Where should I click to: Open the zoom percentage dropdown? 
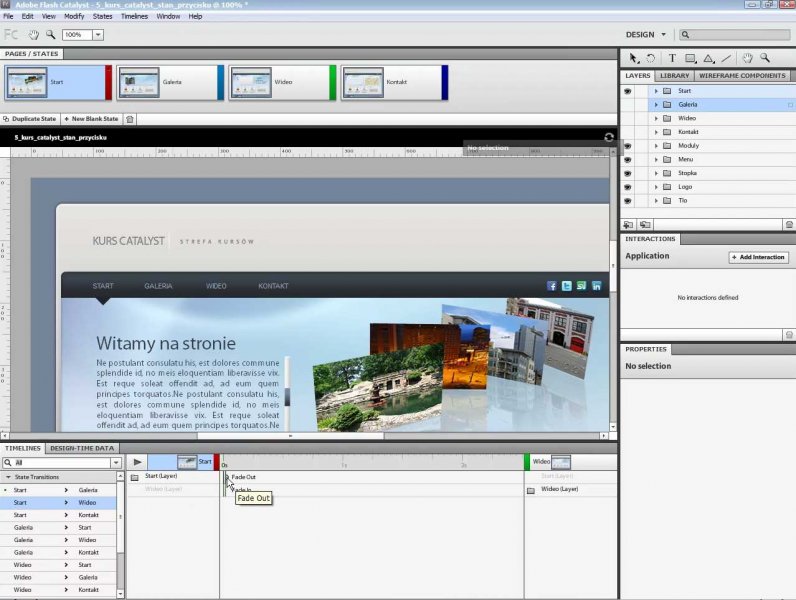click(x=98, y=35)
